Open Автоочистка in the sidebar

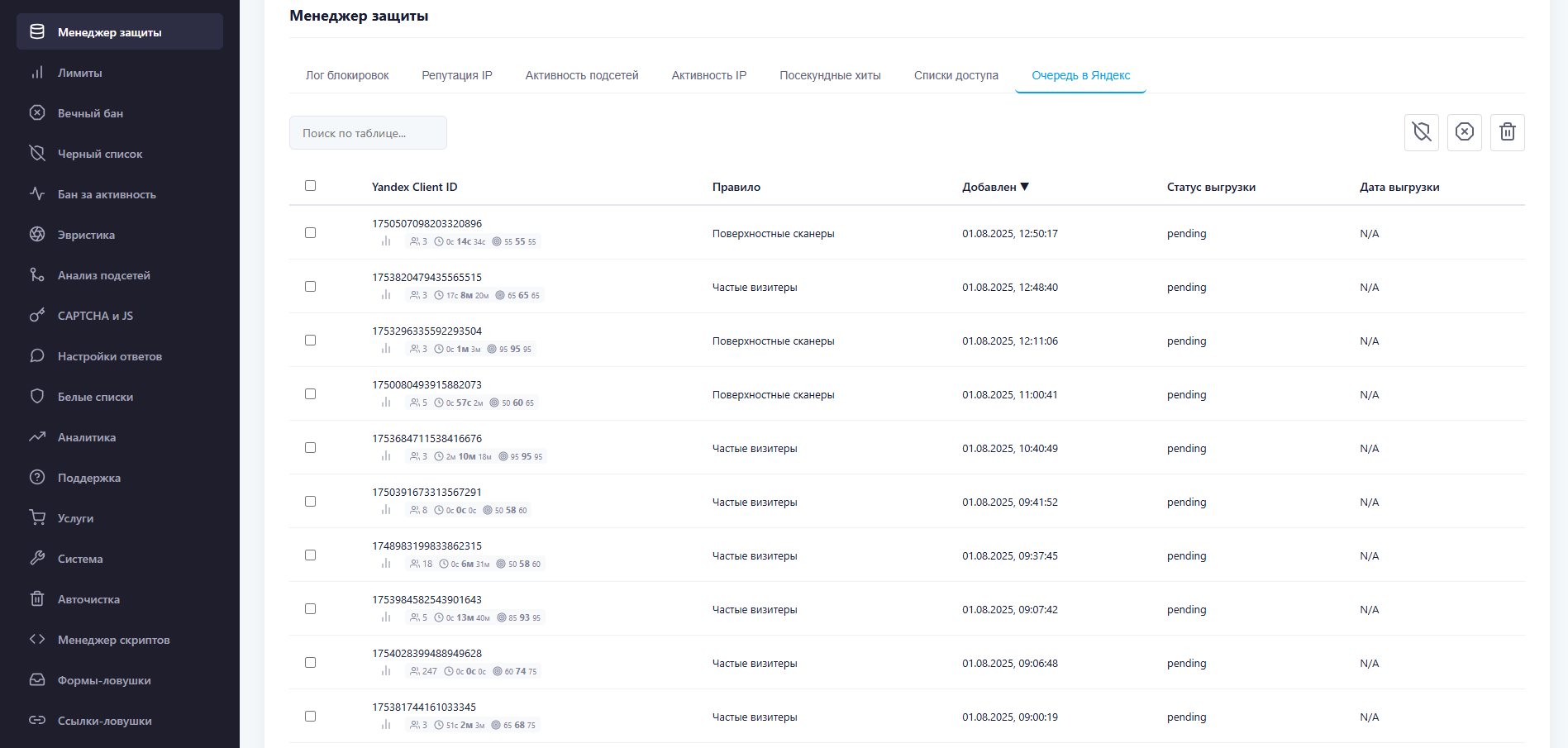(x=88, y=599)
